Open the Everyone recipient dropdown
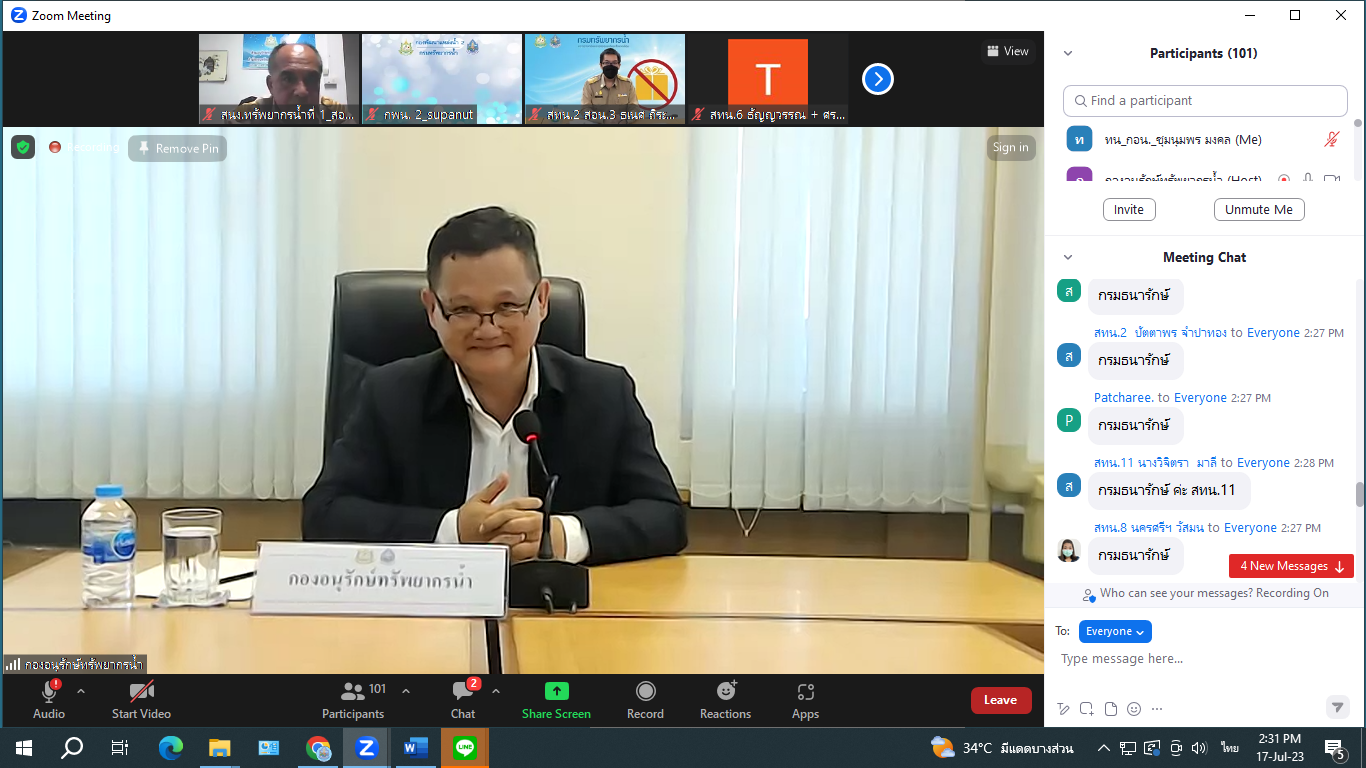Image resolution: width=1366 pixels, height=768 pixels. click(1115, 631)
